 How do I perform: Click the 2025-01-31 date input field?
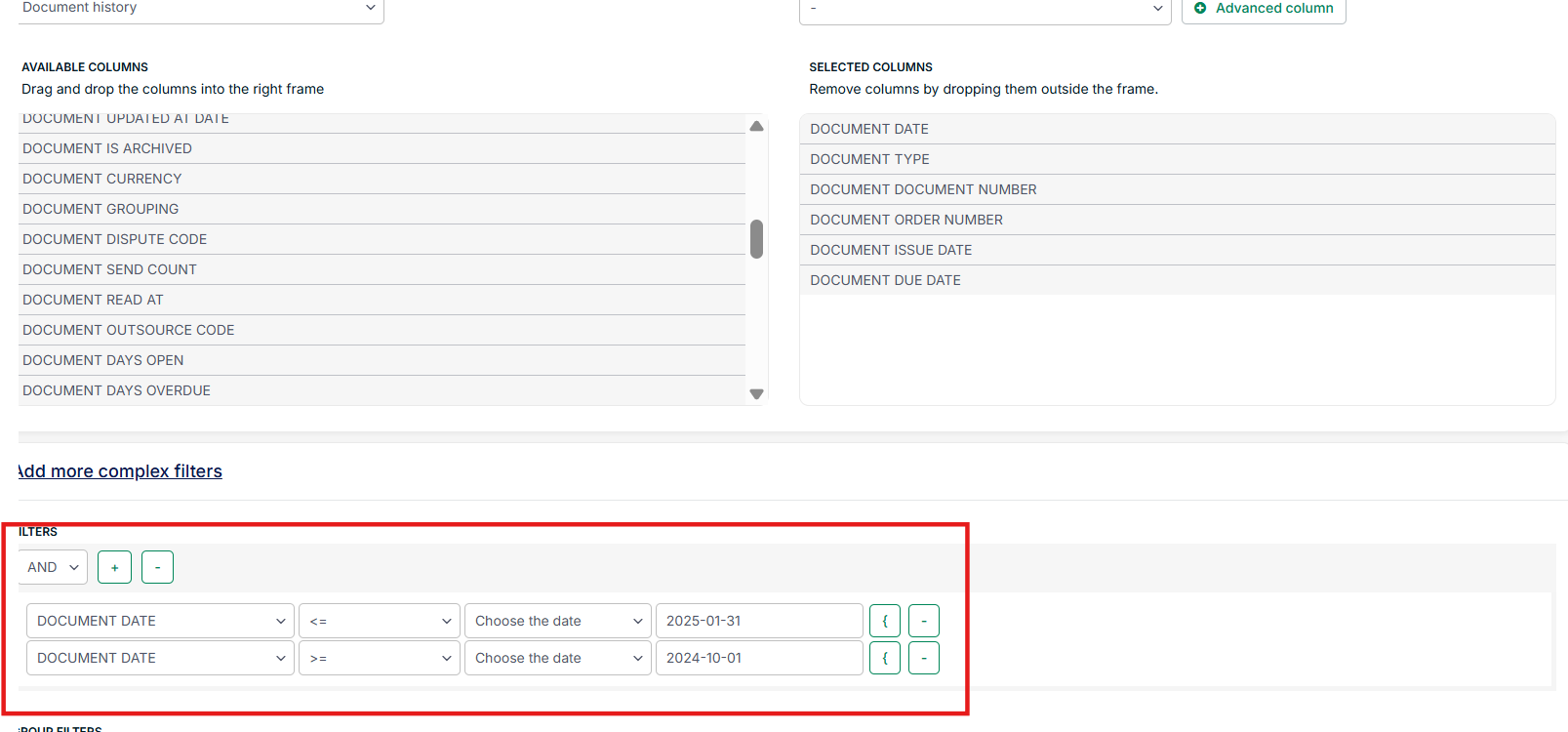[x=758, y=621]
